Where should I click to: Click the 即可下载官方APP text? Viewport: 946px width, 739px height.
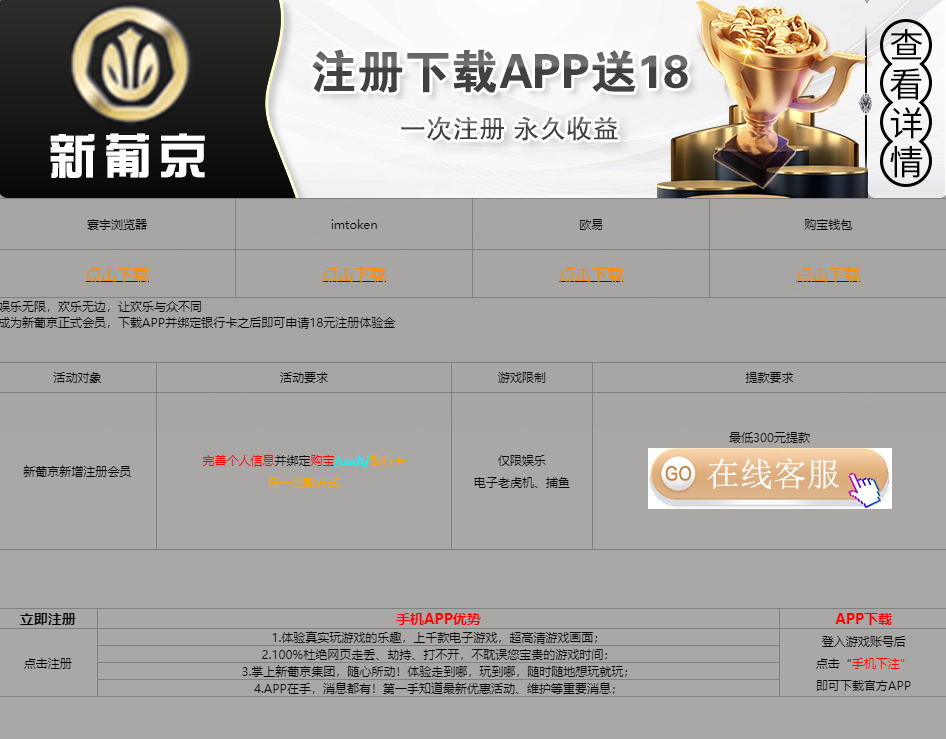(x=863, y=685)
